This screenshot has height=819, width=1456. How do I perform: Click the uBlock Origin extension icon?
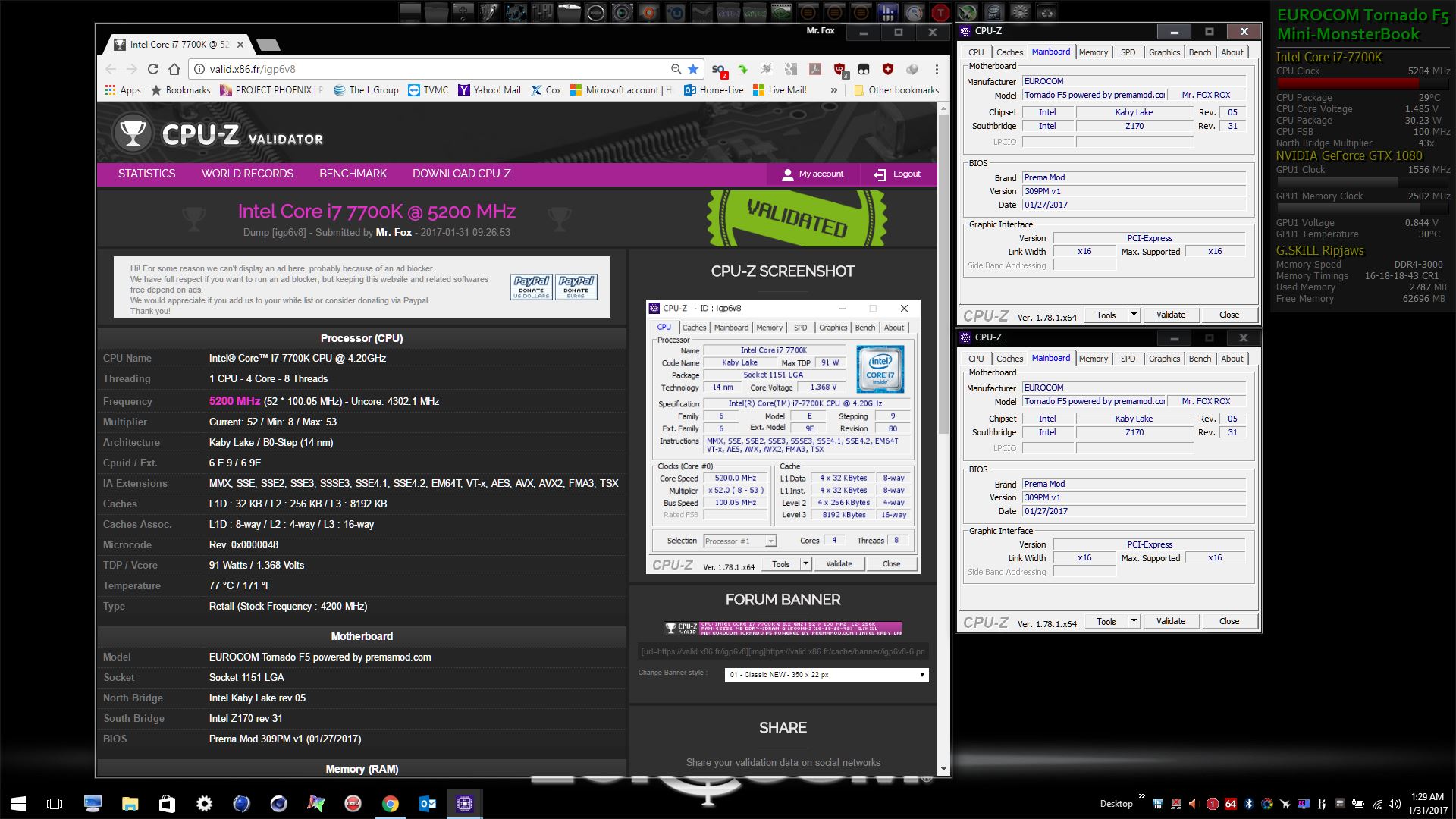839,69
